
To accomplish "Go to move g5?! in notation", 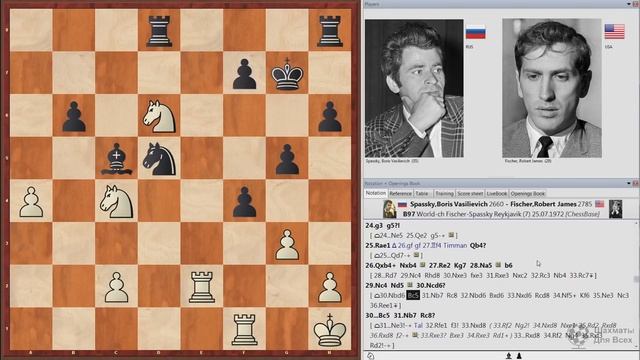I will [393, 225].
